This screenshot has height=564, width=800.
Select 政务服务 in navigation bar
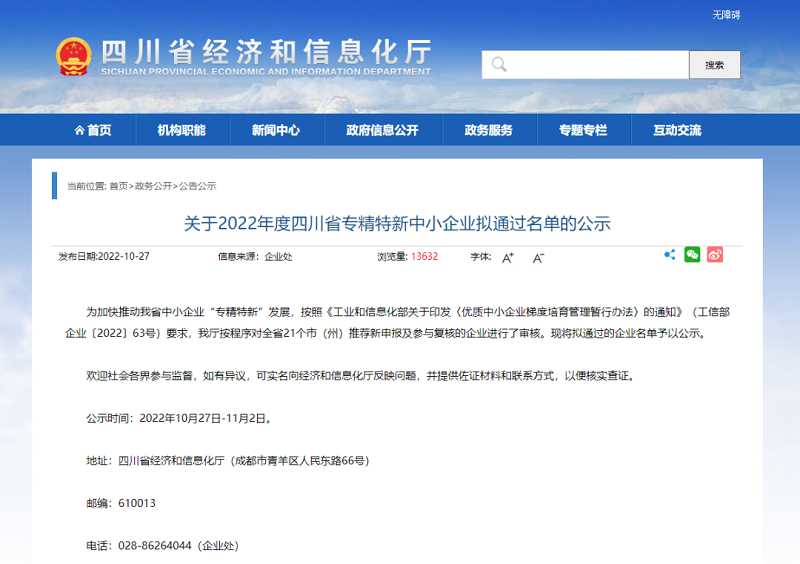(x=488, y=130)
